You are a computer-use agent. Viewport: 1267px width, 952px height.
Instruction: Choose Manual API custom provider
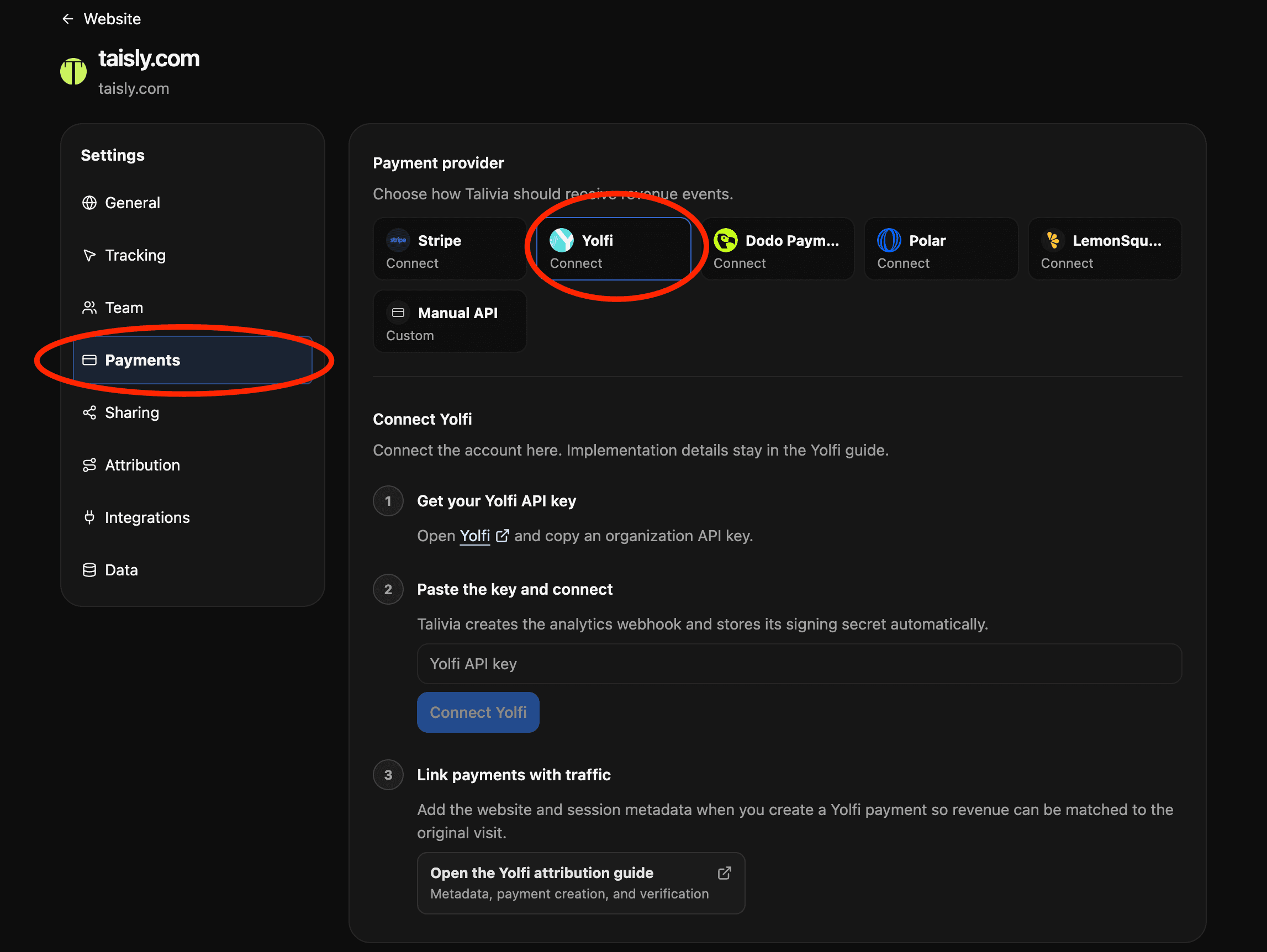click(450, 321)
